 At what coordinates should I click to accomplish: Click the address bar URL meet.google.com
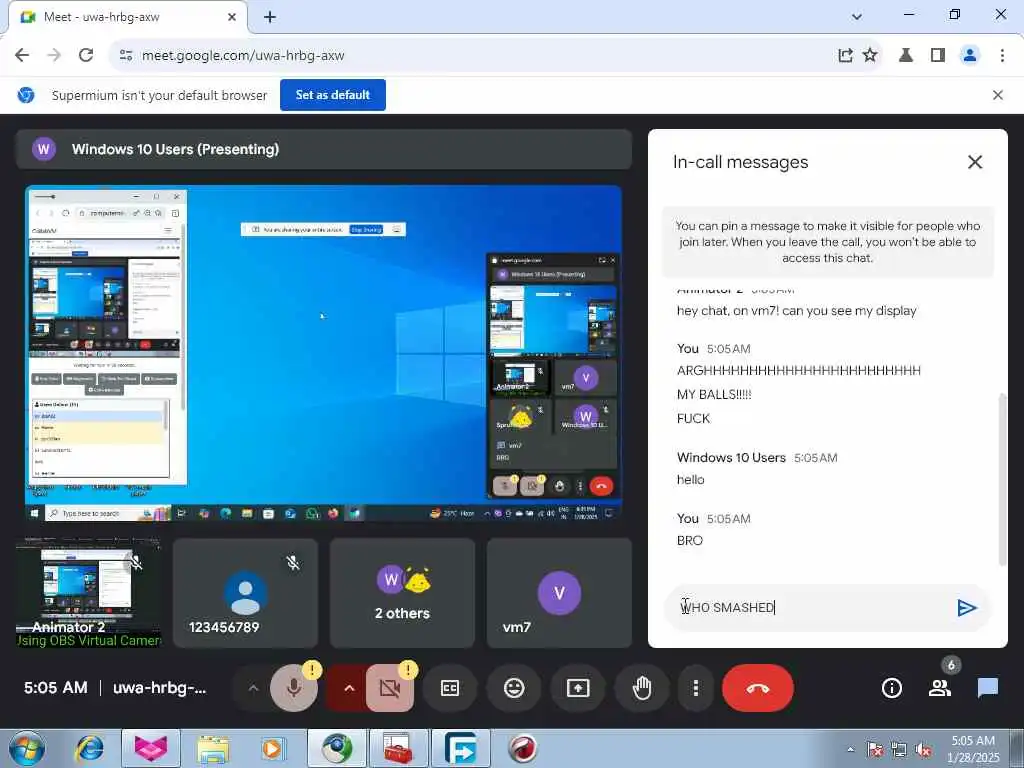click(243, 56)
